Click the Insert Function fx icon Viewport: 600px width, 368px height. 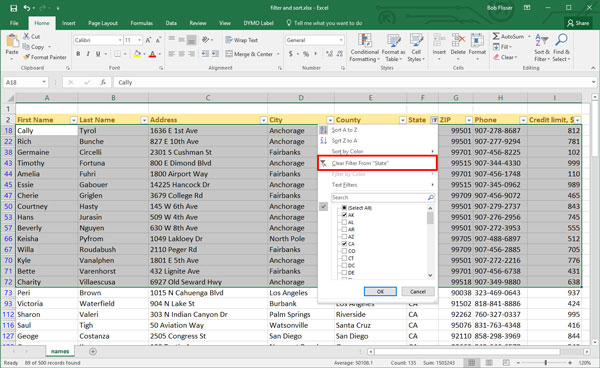[x=103, y=82]
